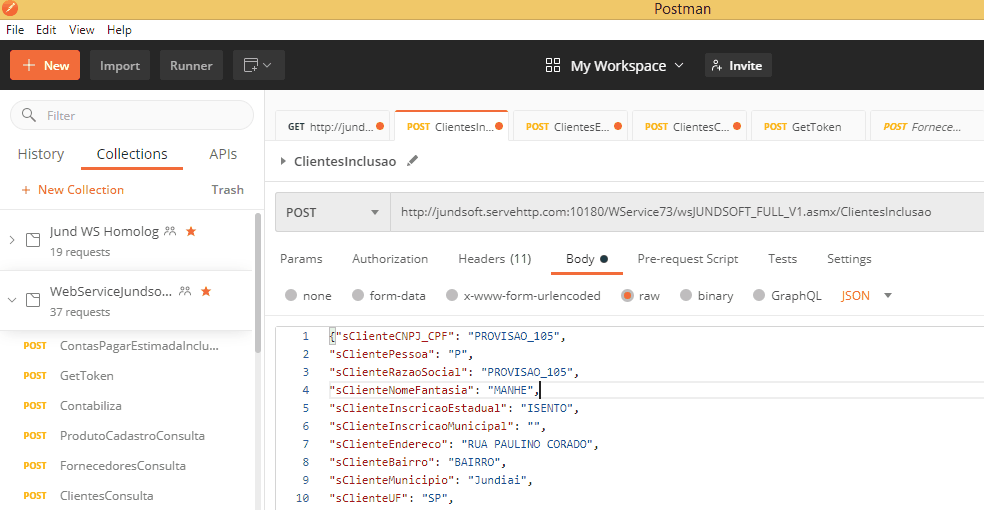Click the Import button
The height and width of the screenshot is (510, 984).
click(120, 65)
